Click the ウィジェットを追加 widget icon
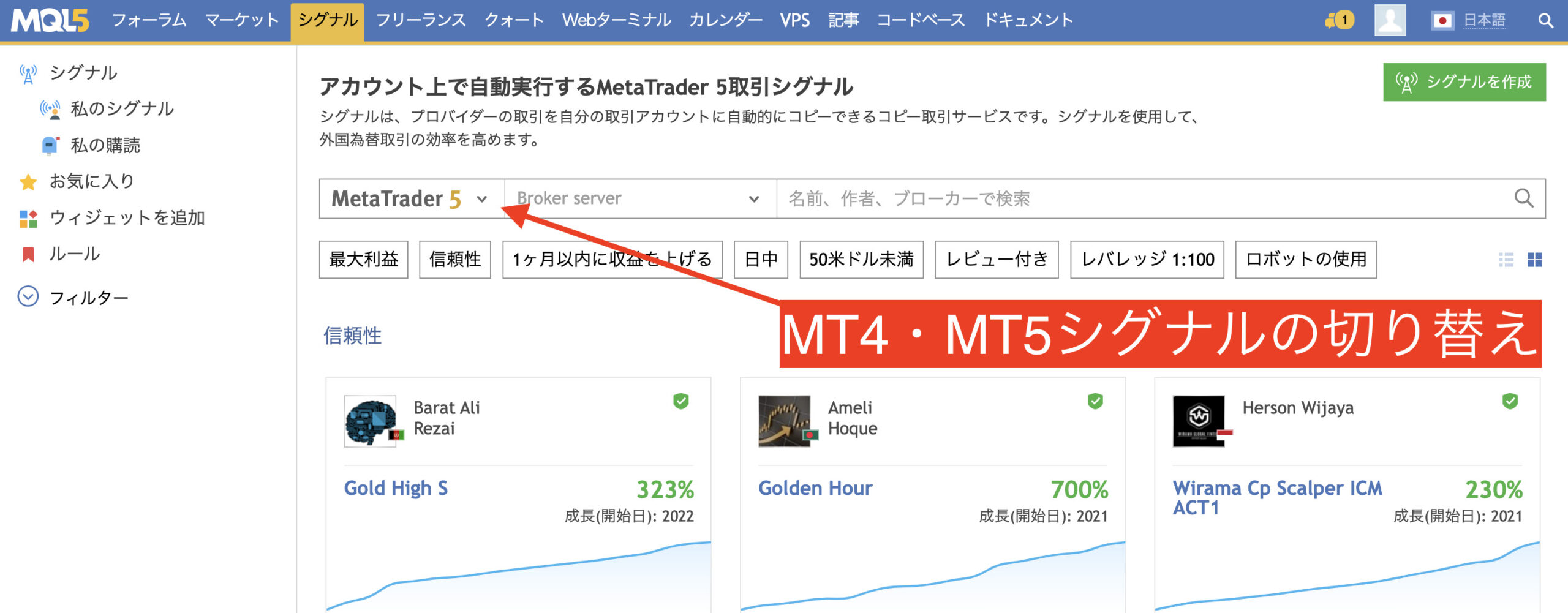 (28, 218)
